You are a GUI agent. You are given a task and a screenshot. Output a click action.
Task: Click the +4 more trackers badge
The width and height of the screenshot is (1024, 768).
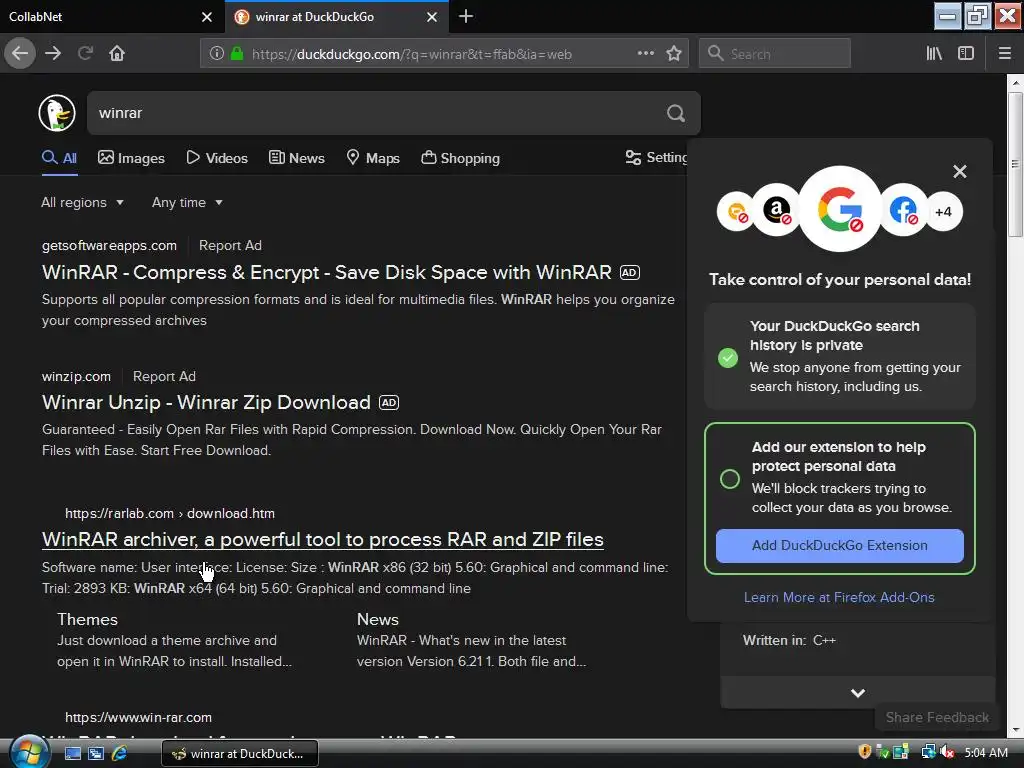(x=944, y=212)
